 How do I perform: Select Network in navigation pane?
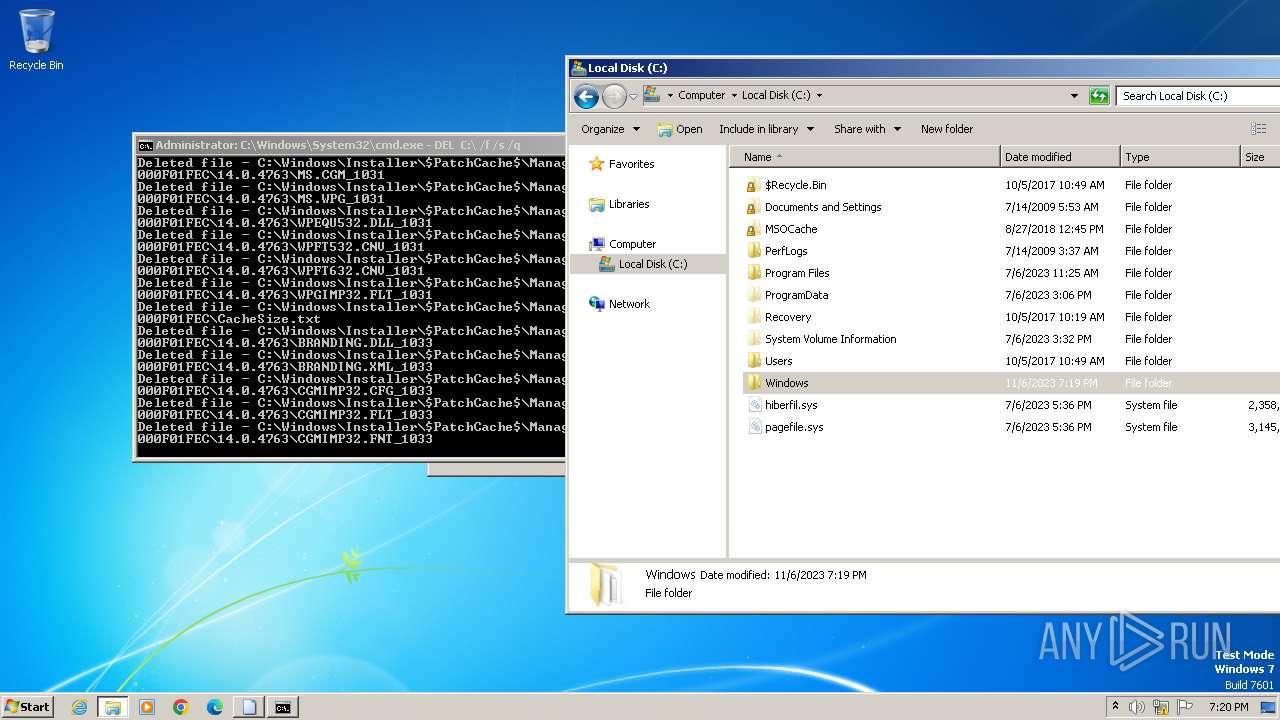click(619, 304)
